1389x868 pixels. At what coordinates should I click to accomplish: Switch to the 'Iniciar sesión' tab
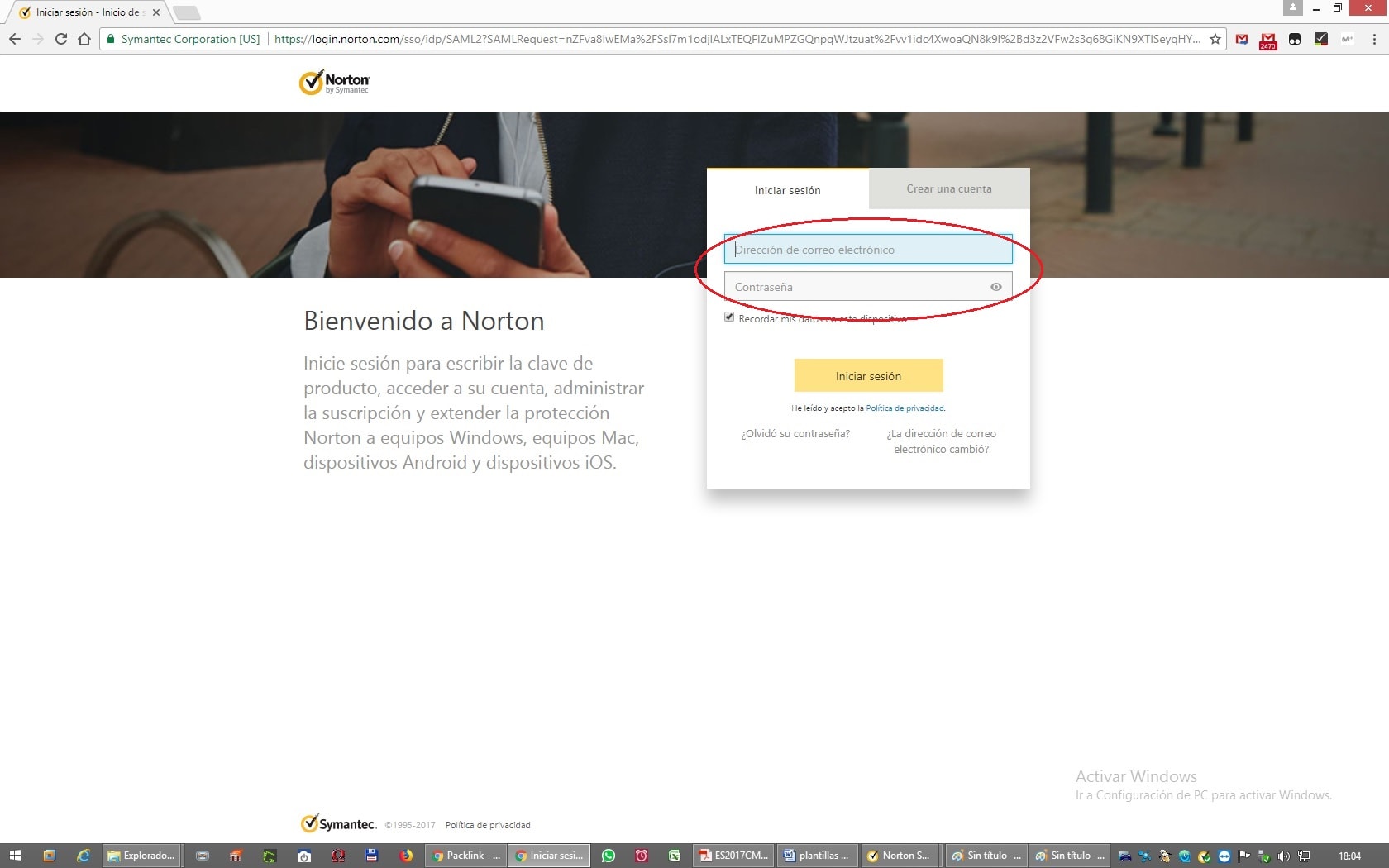click(x=787, y=190)
